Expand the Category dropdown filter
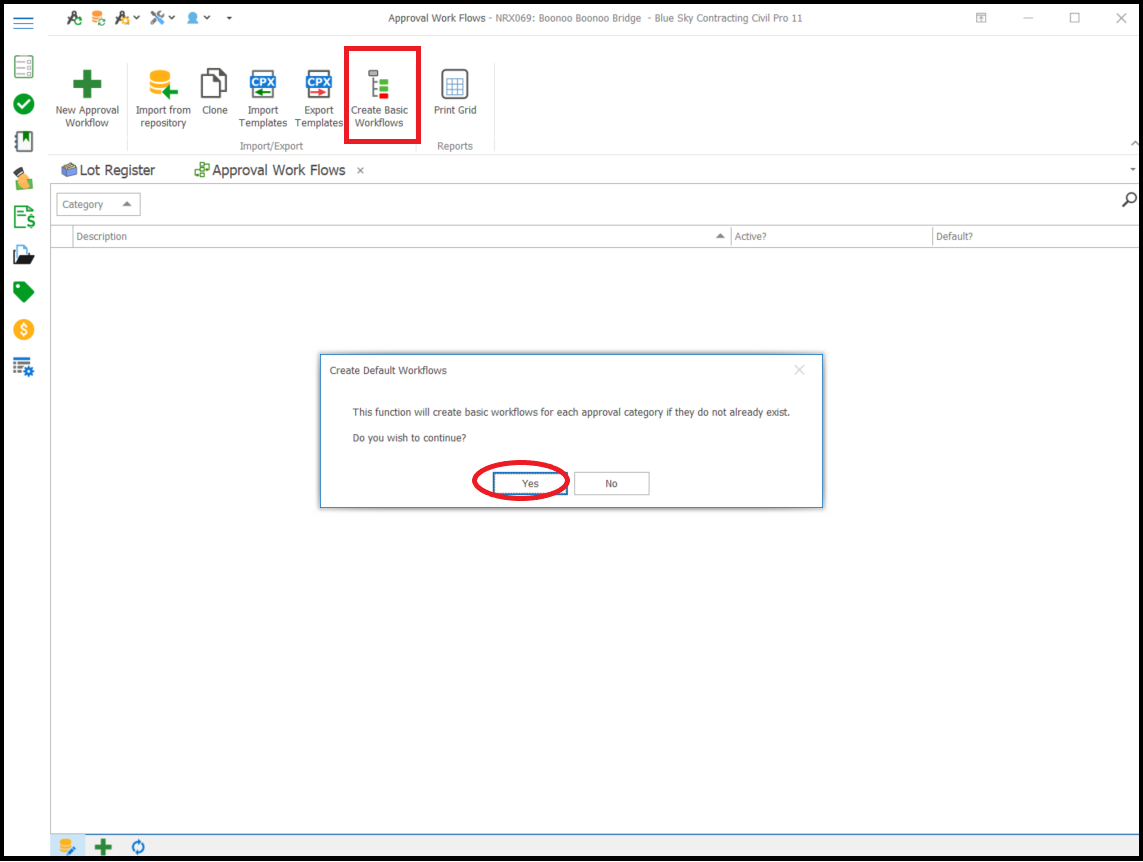This screenshot has height=862, width=1143. [98, 205]
